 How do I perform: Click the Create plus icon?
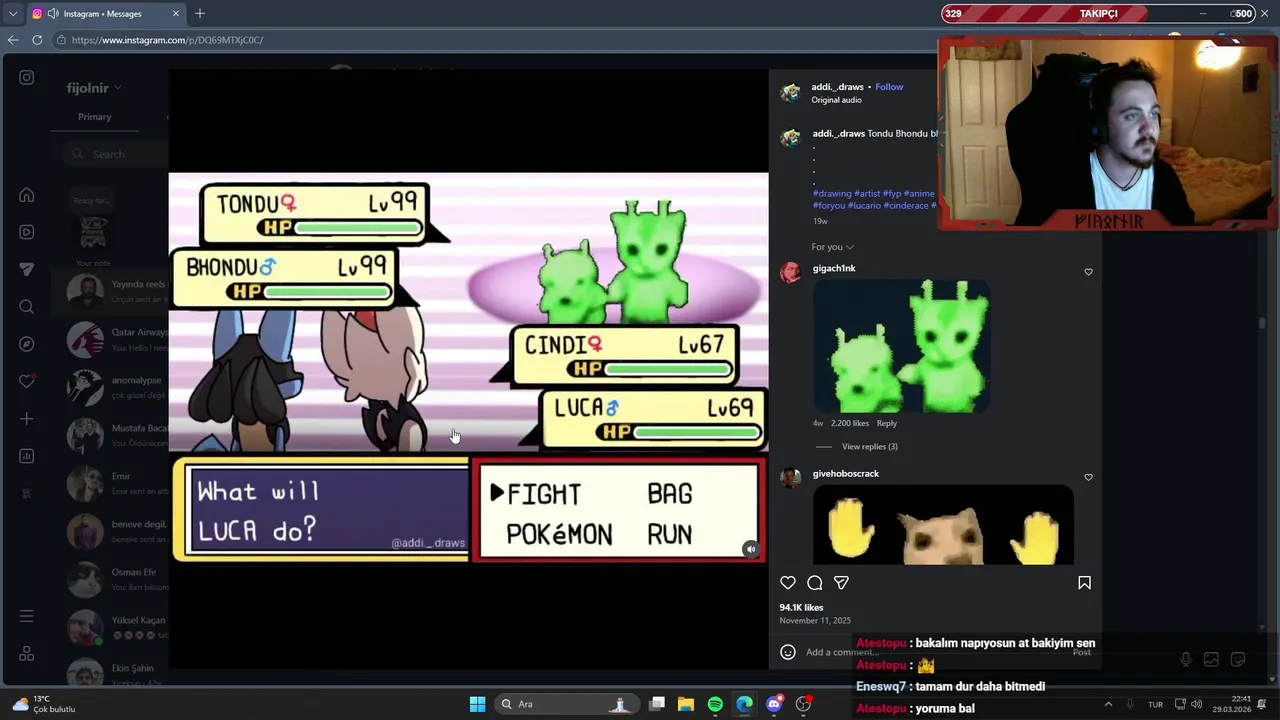click(27, 419)
